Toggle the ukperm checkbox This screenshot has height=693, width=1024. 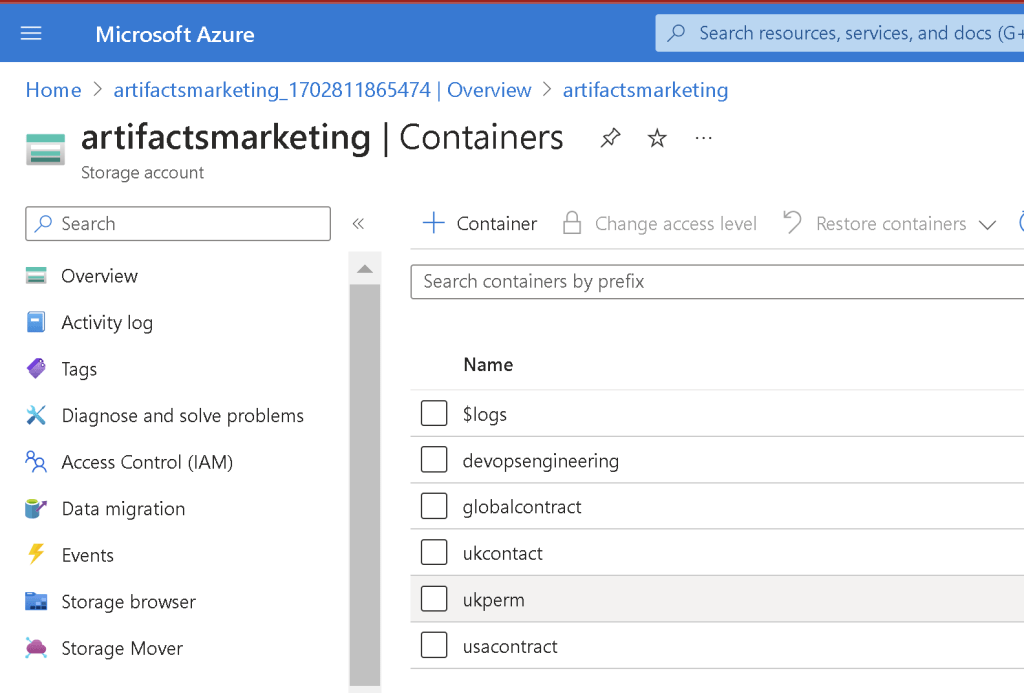click(x=434, y=598)
